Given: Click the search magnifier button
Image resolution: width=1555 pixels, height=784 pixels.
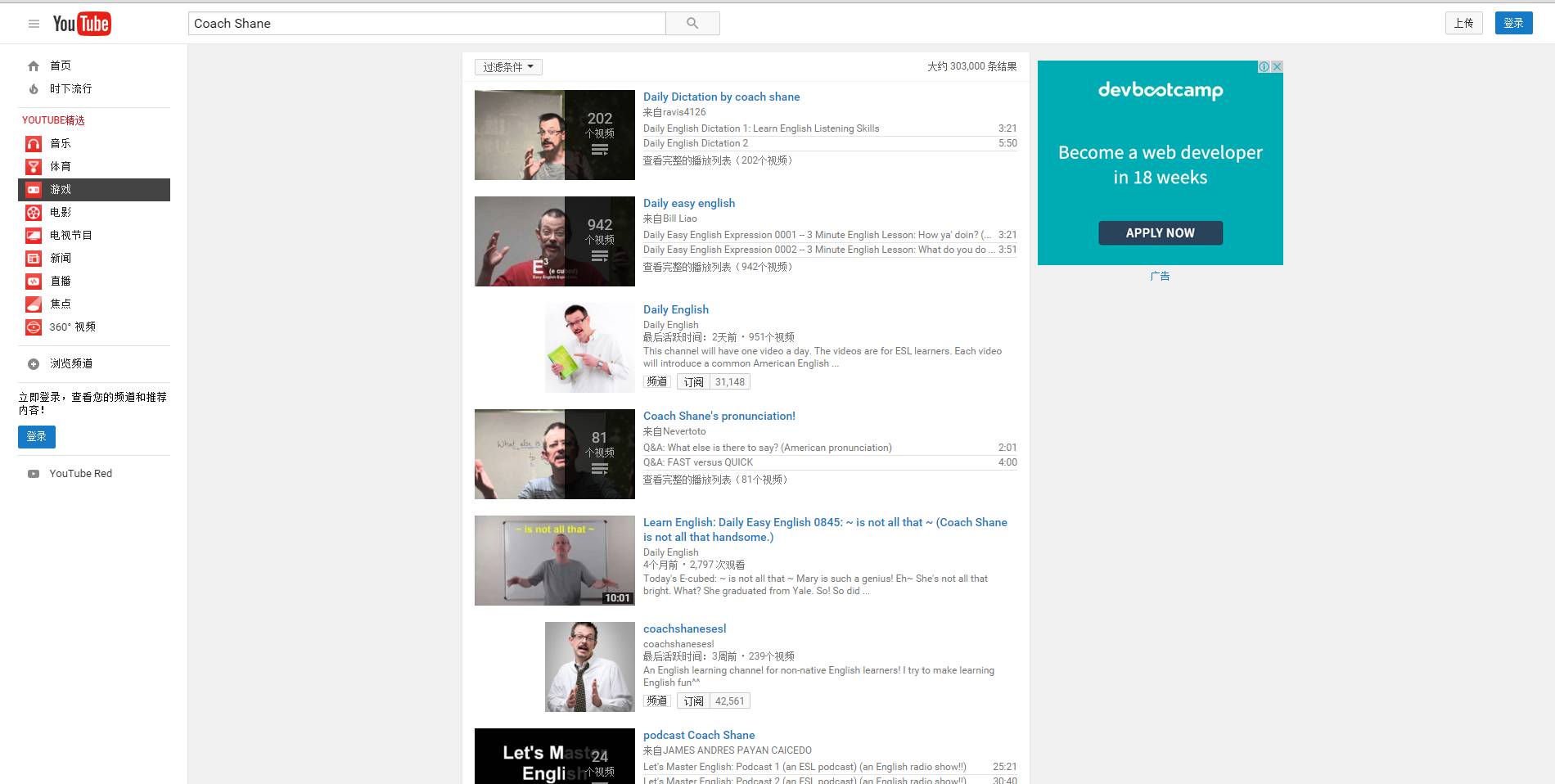Looking at the screenshot, I should 692,24.
